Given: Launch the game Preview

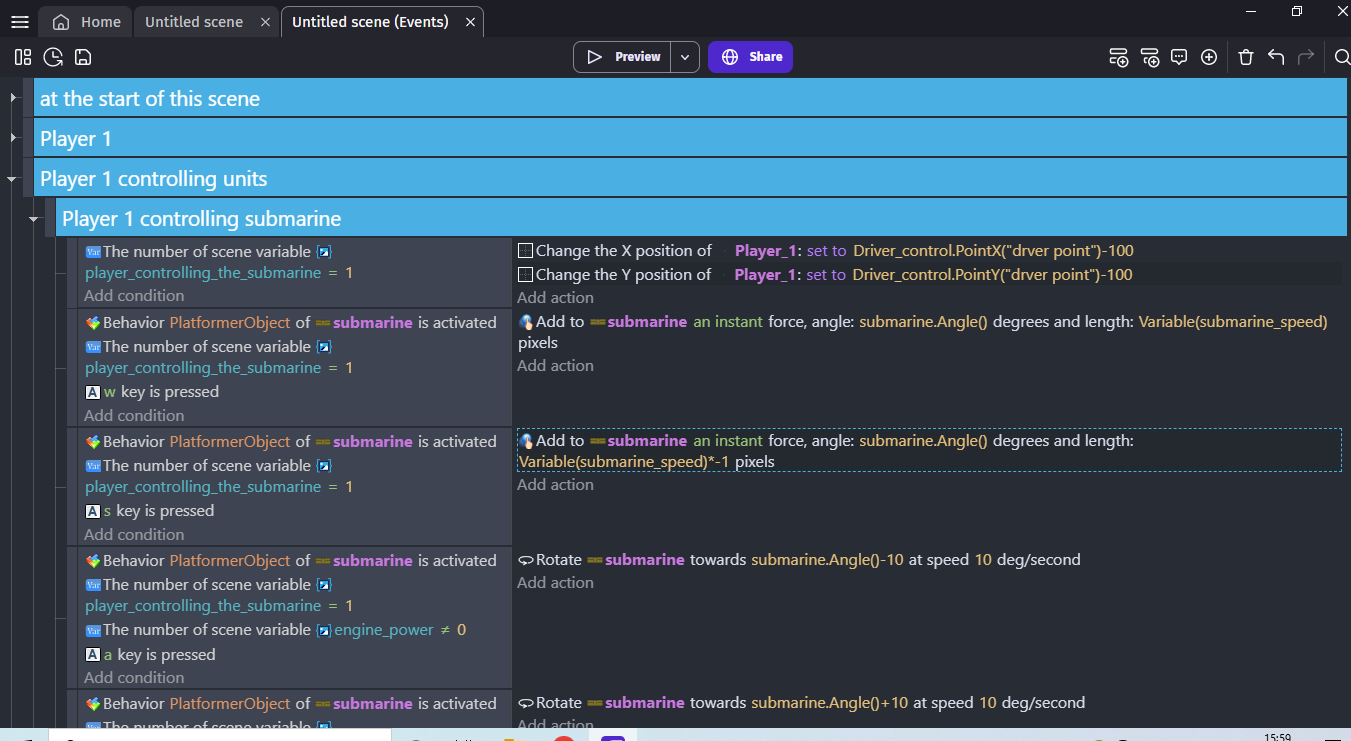Looking at the screenshot, I should tap(623, 57).
